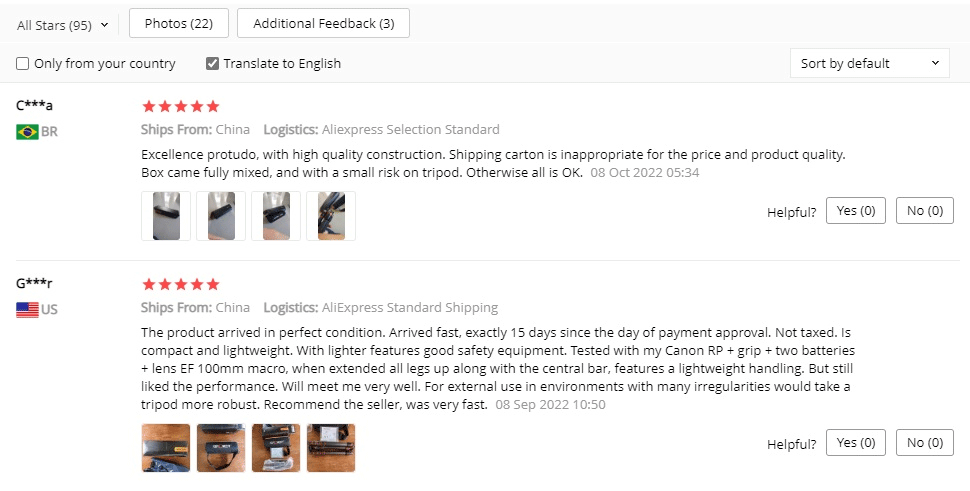Click the Brazil flag icon
970x491 pixels.
27,131
